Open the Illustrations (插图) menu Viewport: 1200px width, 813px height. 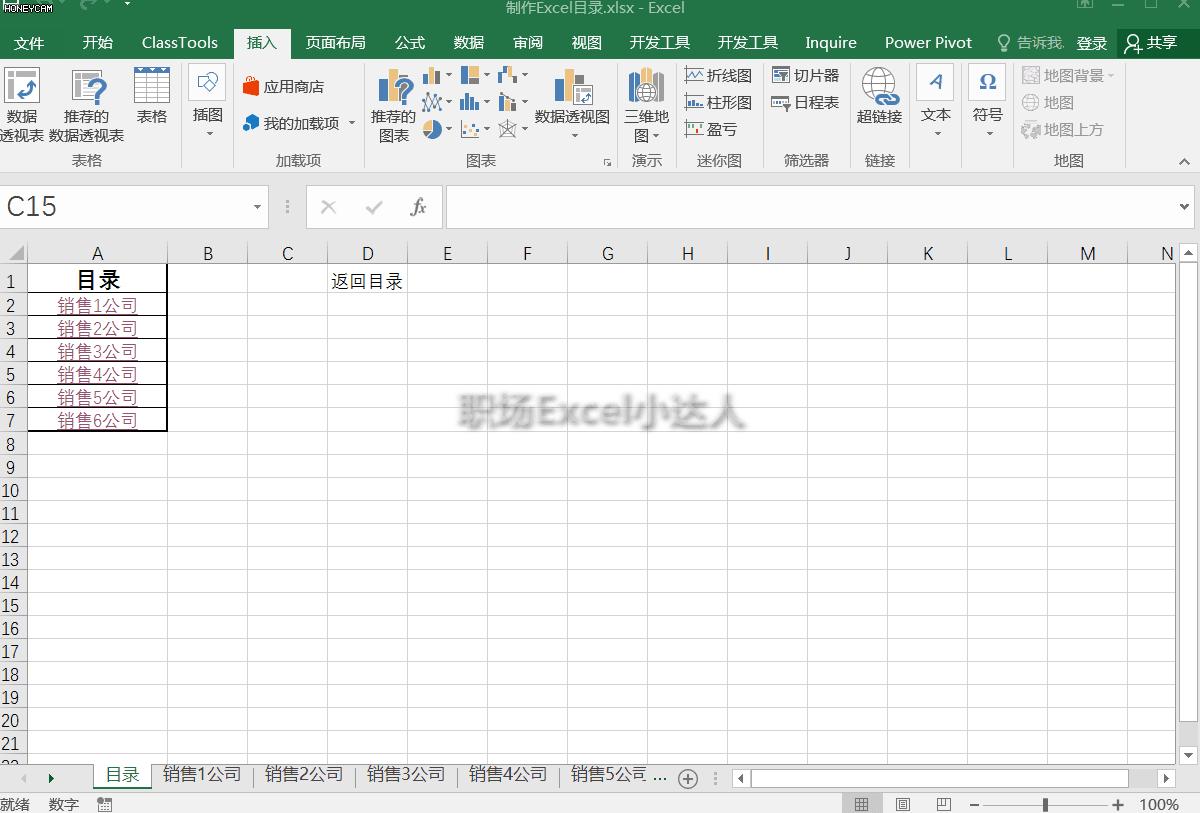click(x=208, y=103)
